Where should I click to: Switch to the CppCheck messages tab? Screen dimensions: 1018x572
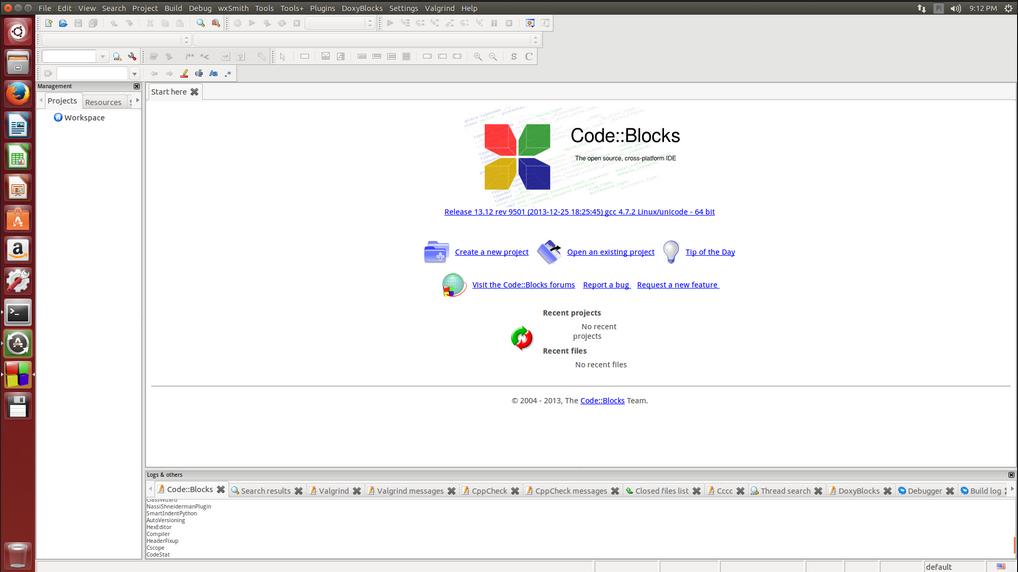point(571,491)
